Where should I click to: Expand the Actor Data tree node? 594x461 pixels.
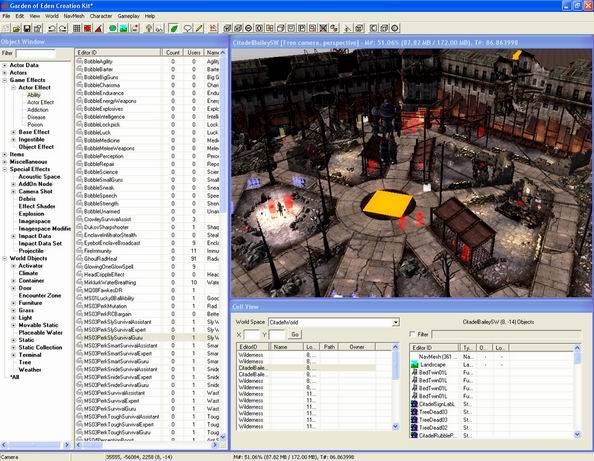click(5, 65)
